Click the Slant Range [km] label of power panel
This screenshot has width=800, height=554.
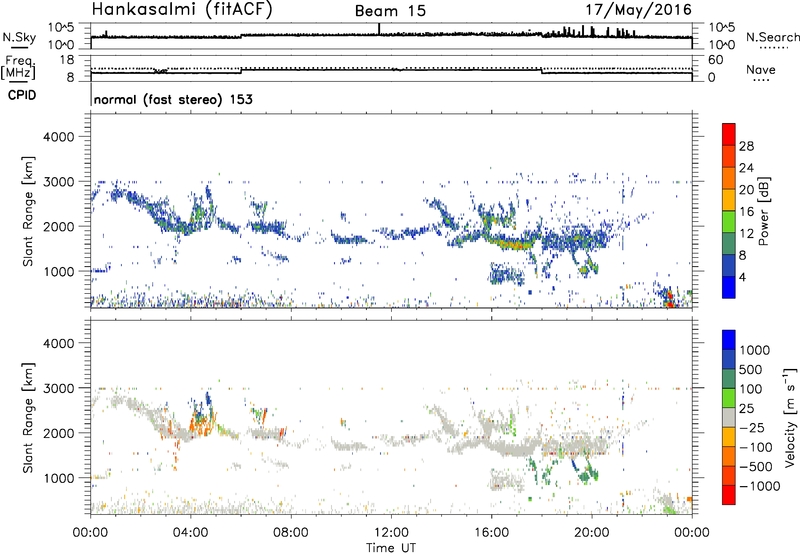pyautogui.click(x=29, y=211)
